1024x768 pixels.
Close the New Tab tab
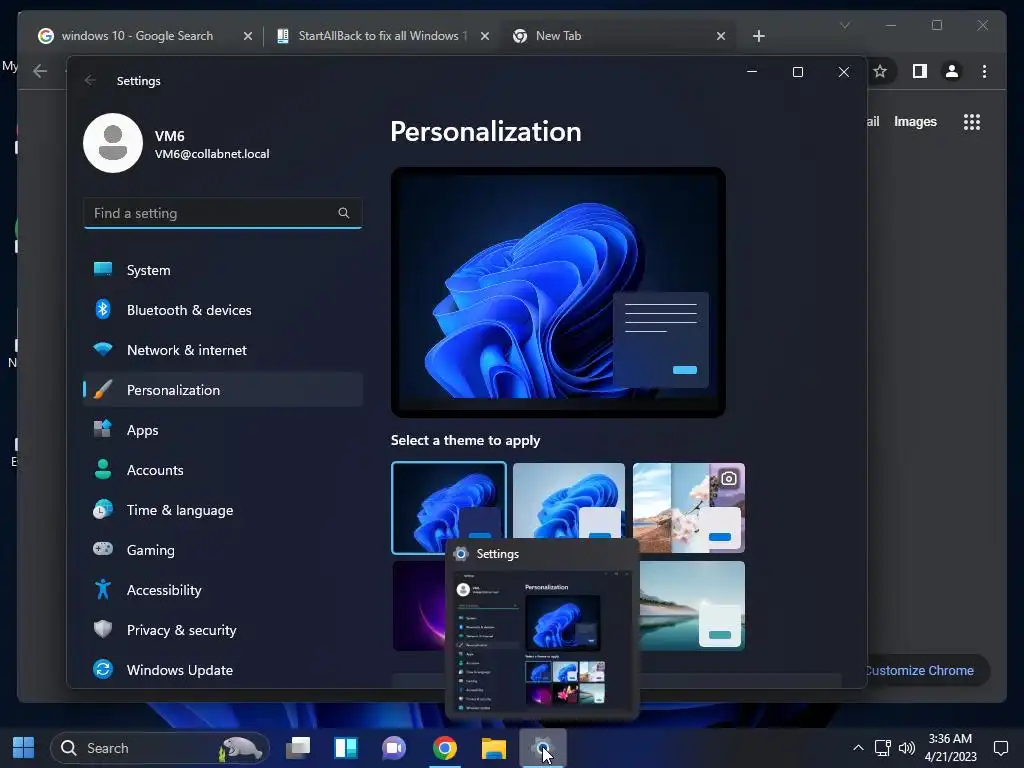pyautogui.click(x=720, y=36)
